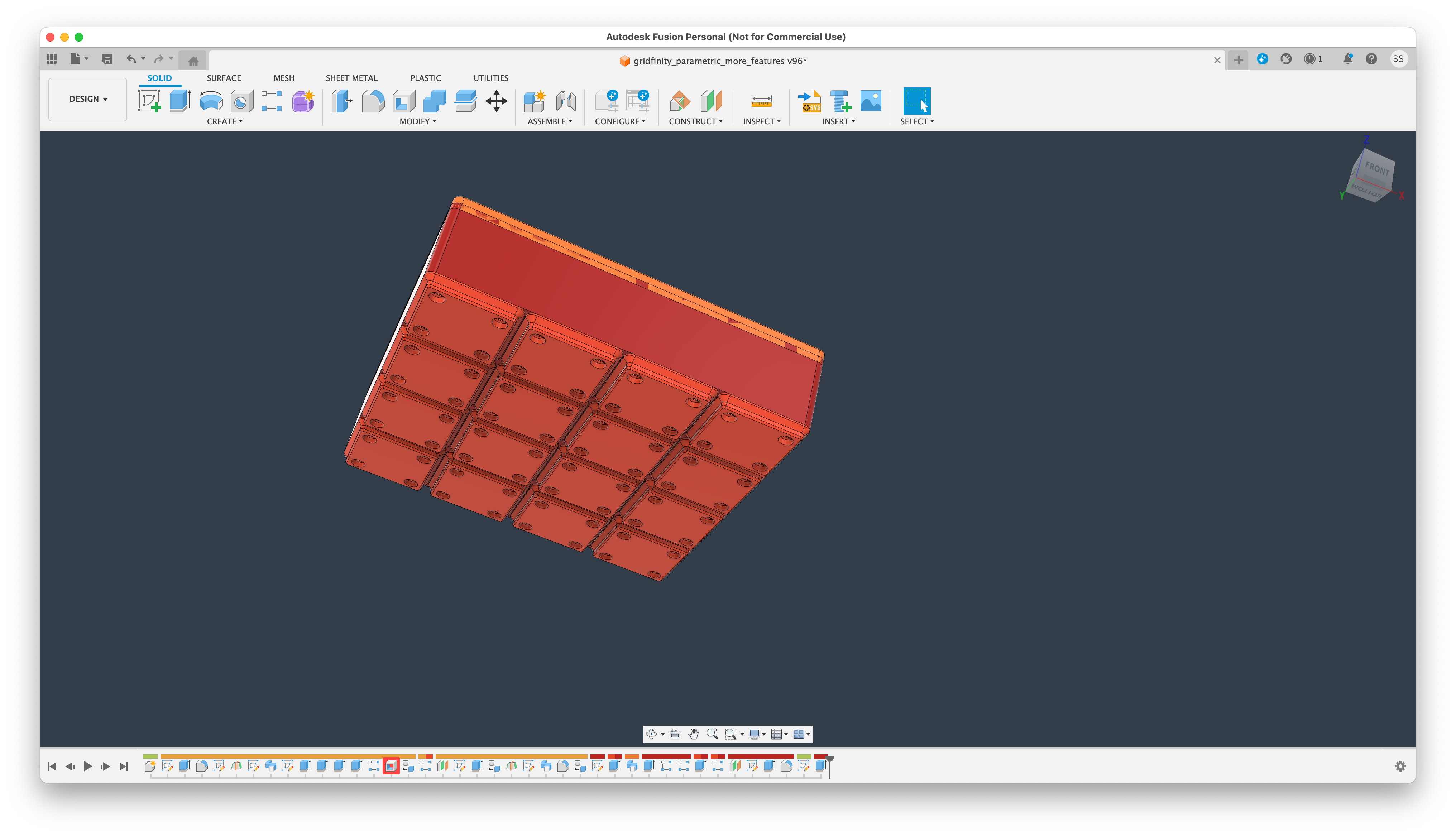The image size is (1456, 836).
Task: Select the Move/Copy tool
Action: coord(497,101)
